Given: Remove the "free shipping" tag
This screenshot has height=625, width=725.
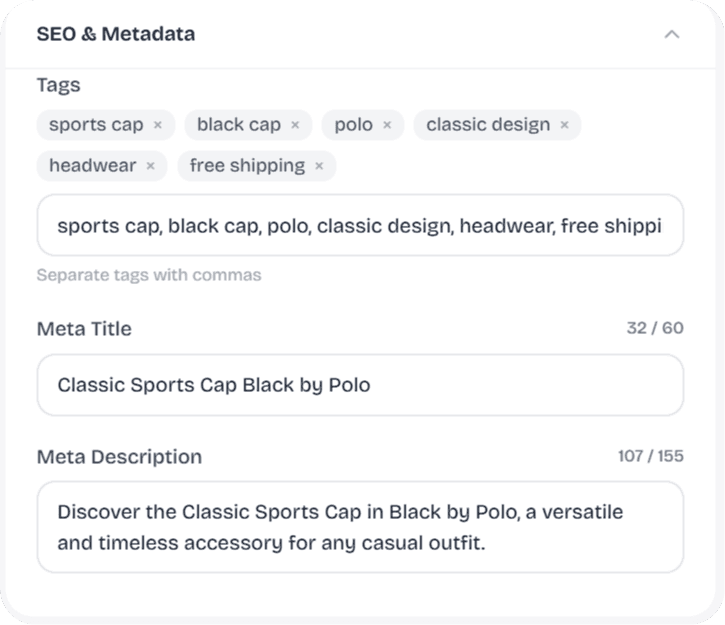Looking at the screenshot, I should (319, 166).
